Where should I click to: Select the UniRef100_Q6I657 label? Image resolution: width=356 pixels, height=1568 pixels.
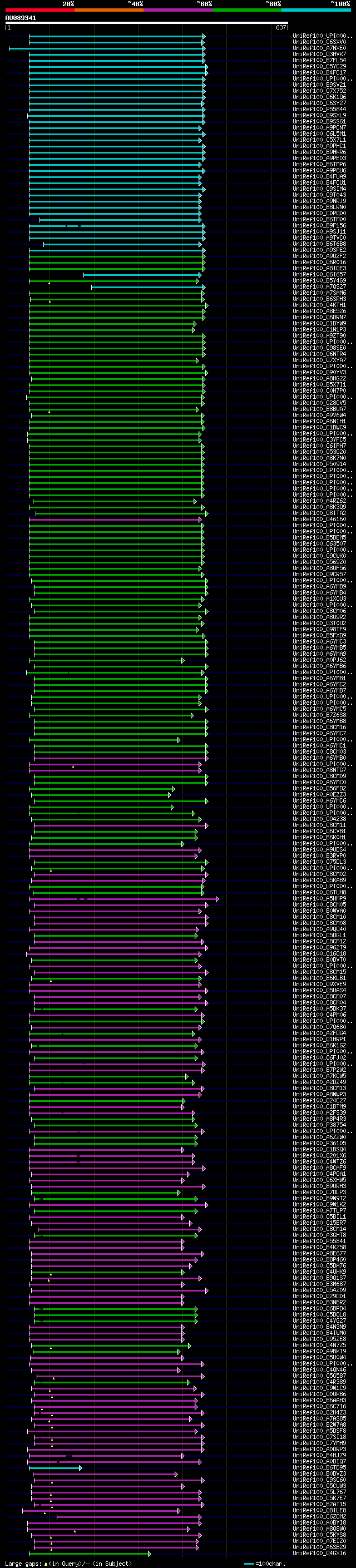pos(319,275)
